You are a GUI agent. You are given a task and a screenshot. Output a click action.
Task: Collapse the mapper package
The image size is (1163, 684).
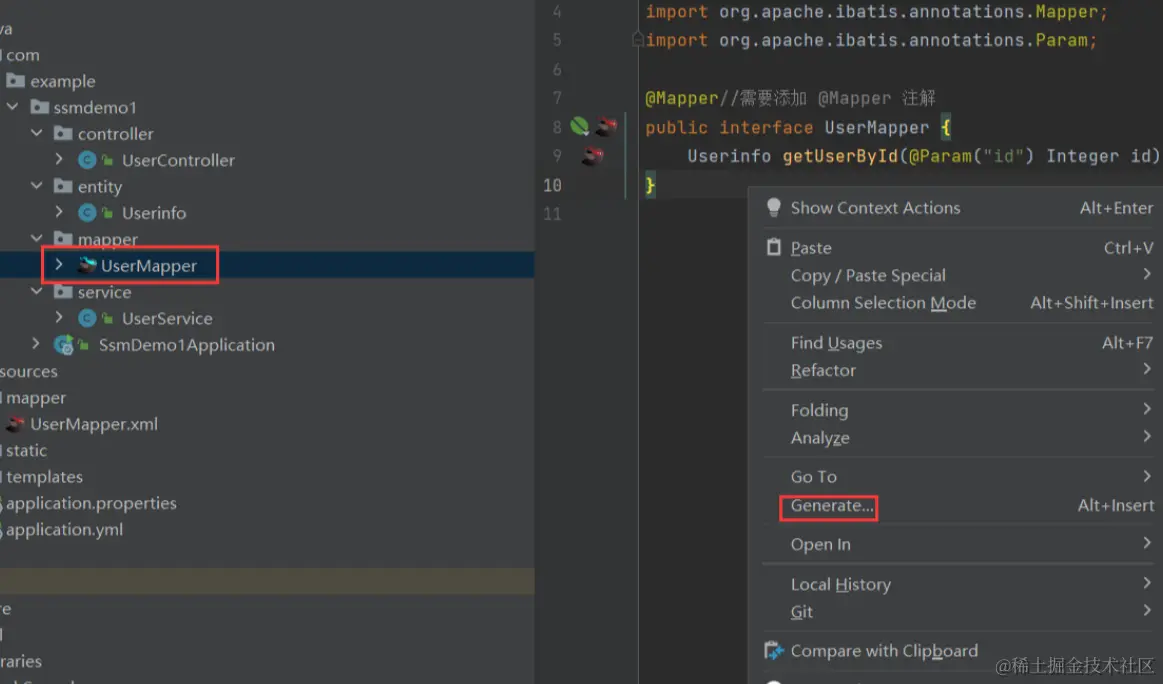[36, 239]
